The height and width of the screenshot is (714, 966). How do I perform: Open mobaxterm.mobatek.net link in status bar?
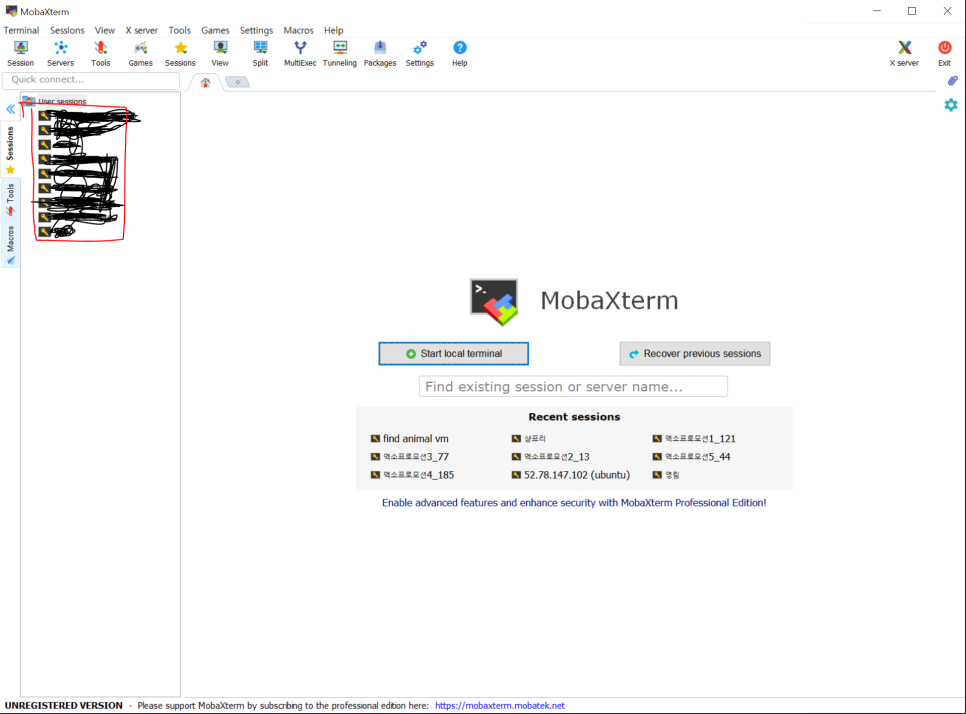[x=500, y=706]
